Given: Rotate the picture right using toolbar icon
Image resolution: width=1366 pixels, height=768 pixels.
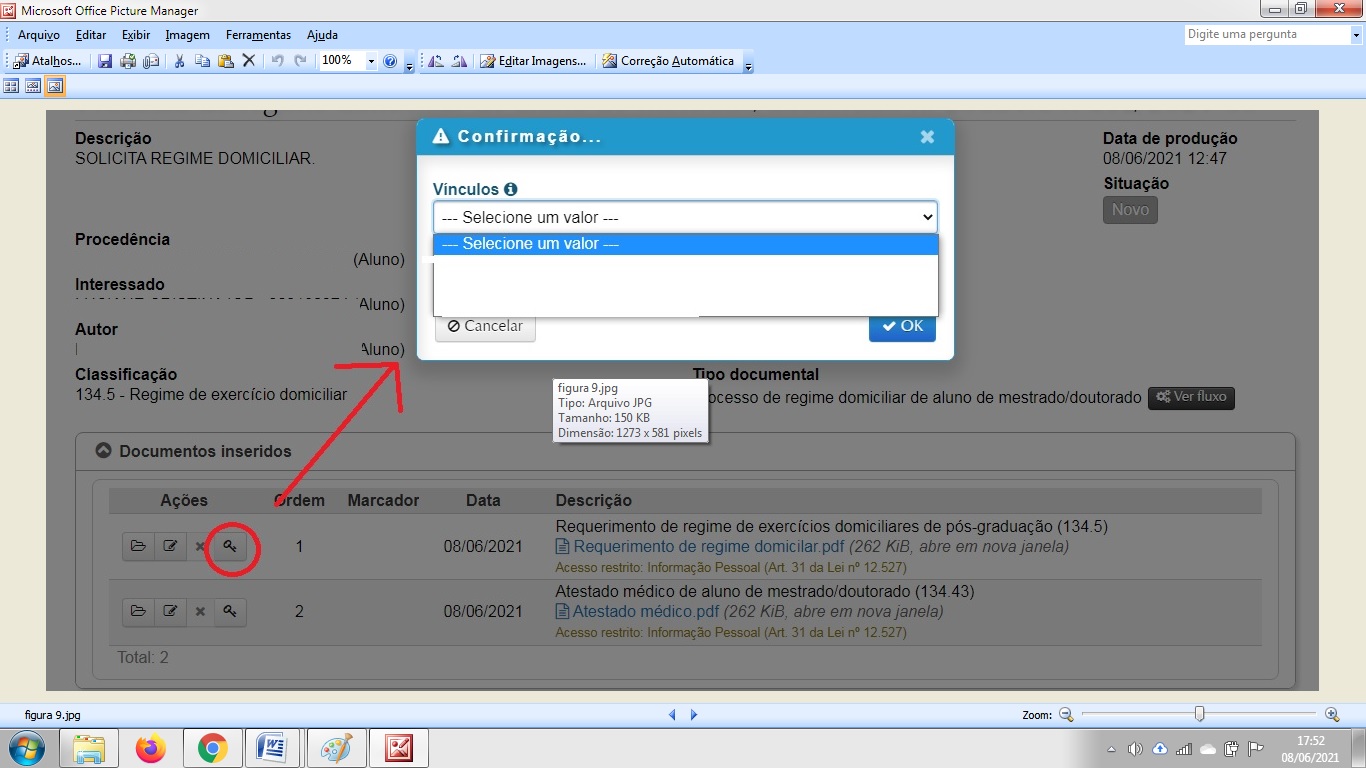Looking at the screenshot, I should point(459,61).
